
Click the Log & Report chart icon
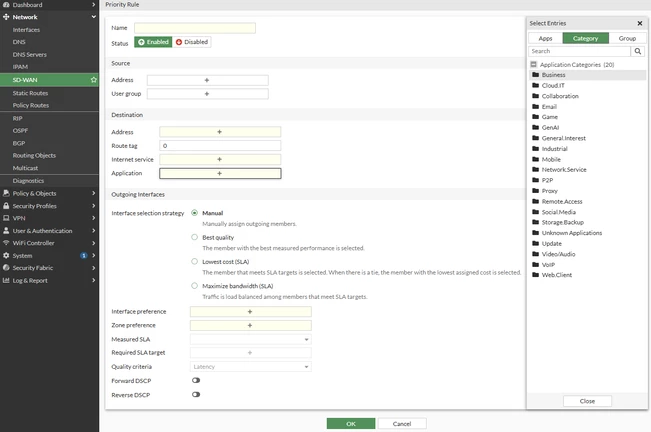click(x=6, y=280)
